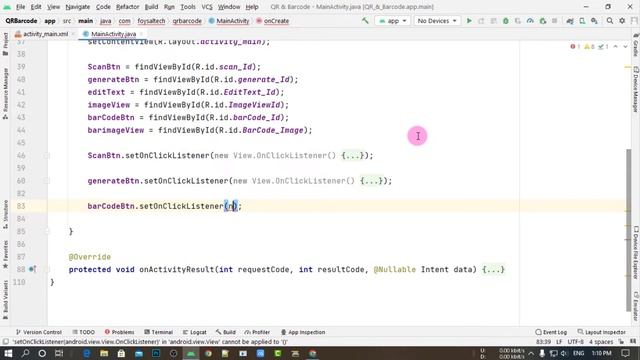Image resolution: width=640 pixels, height=360 pixels.
Task: Click the Search Everywhere magnifier icon
Action: 610,20
